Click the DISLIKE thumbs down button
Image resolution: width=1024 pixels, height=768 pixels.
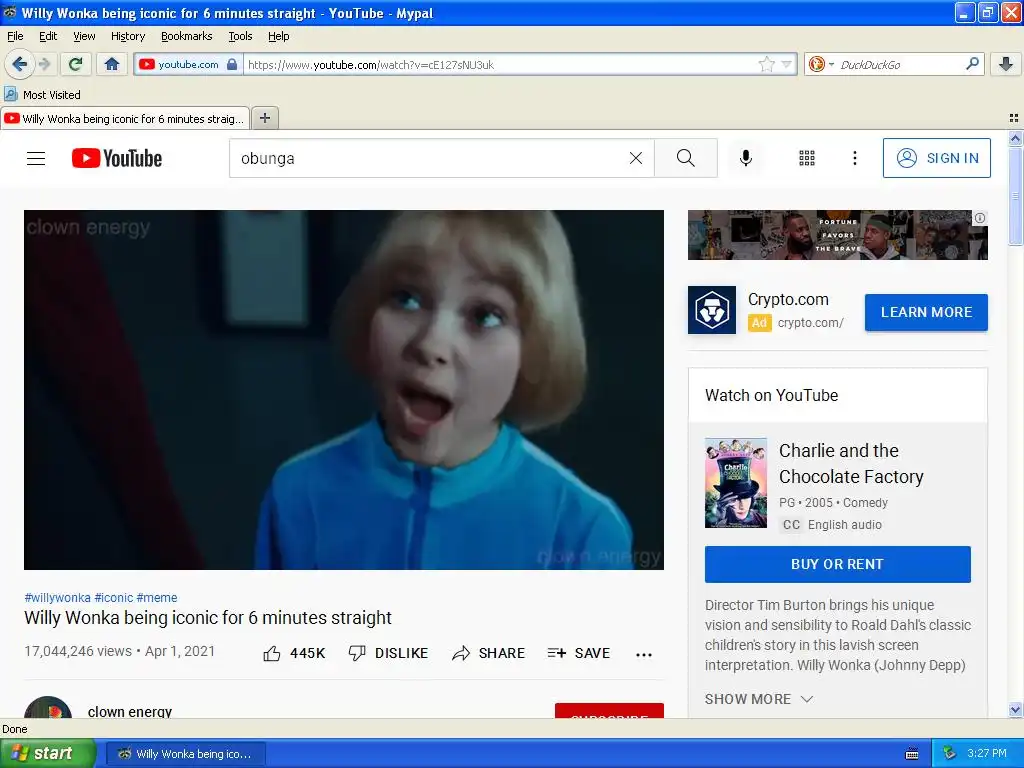coord(388,653)
